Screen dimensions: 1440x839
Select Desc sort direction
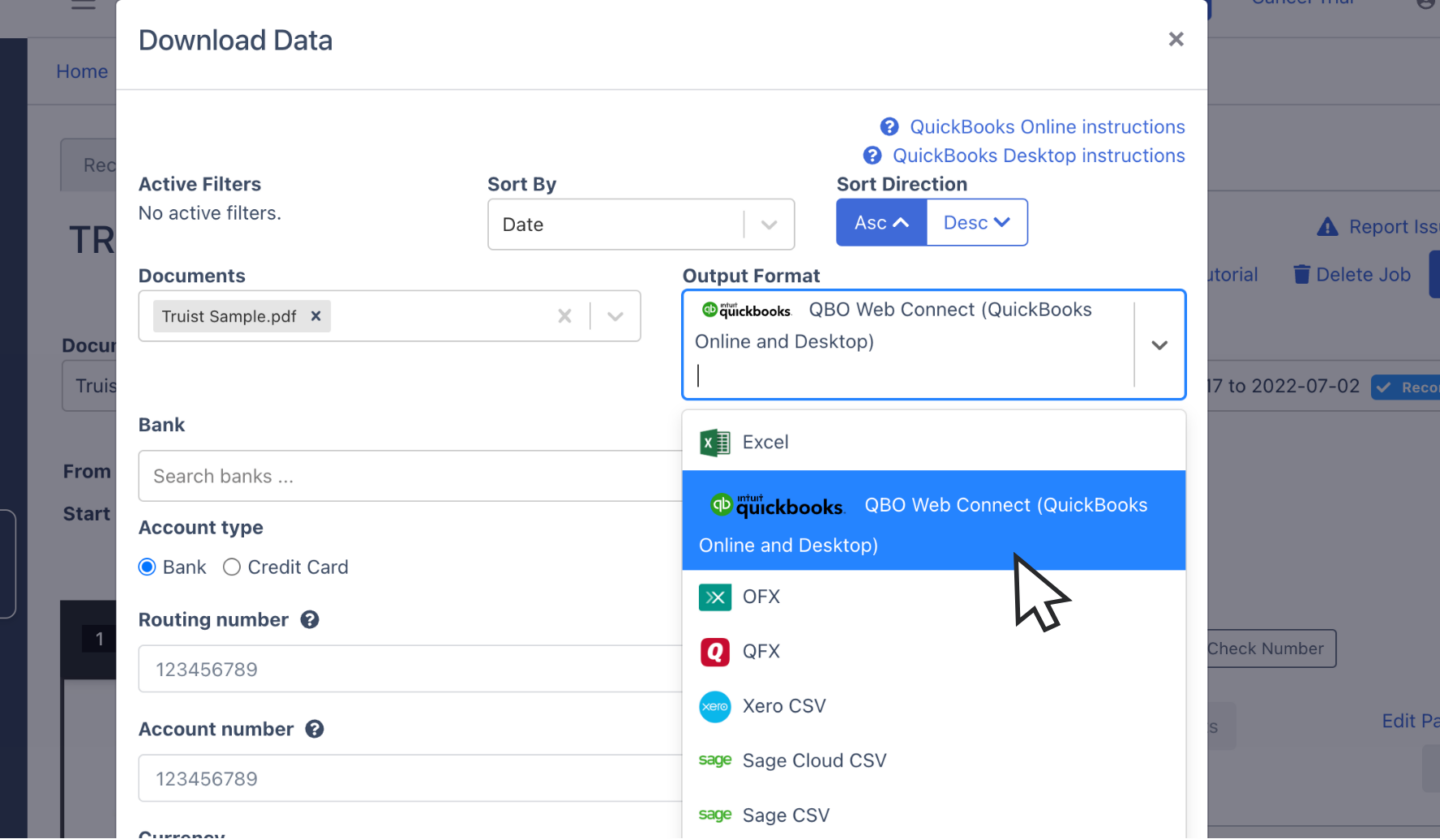[x=977, y=222]
